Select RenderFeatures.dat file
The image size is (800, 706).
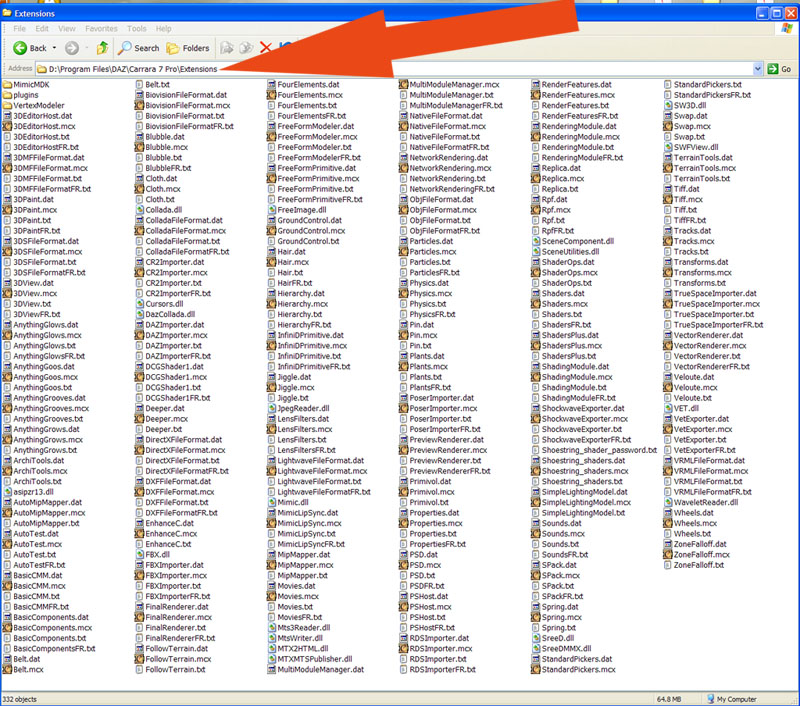(x=571, y=85)
